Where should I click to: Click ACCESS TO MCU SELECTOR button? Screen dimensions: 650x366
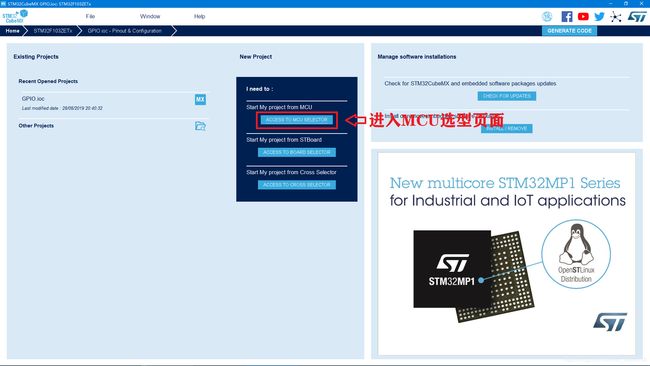point(296,120)
